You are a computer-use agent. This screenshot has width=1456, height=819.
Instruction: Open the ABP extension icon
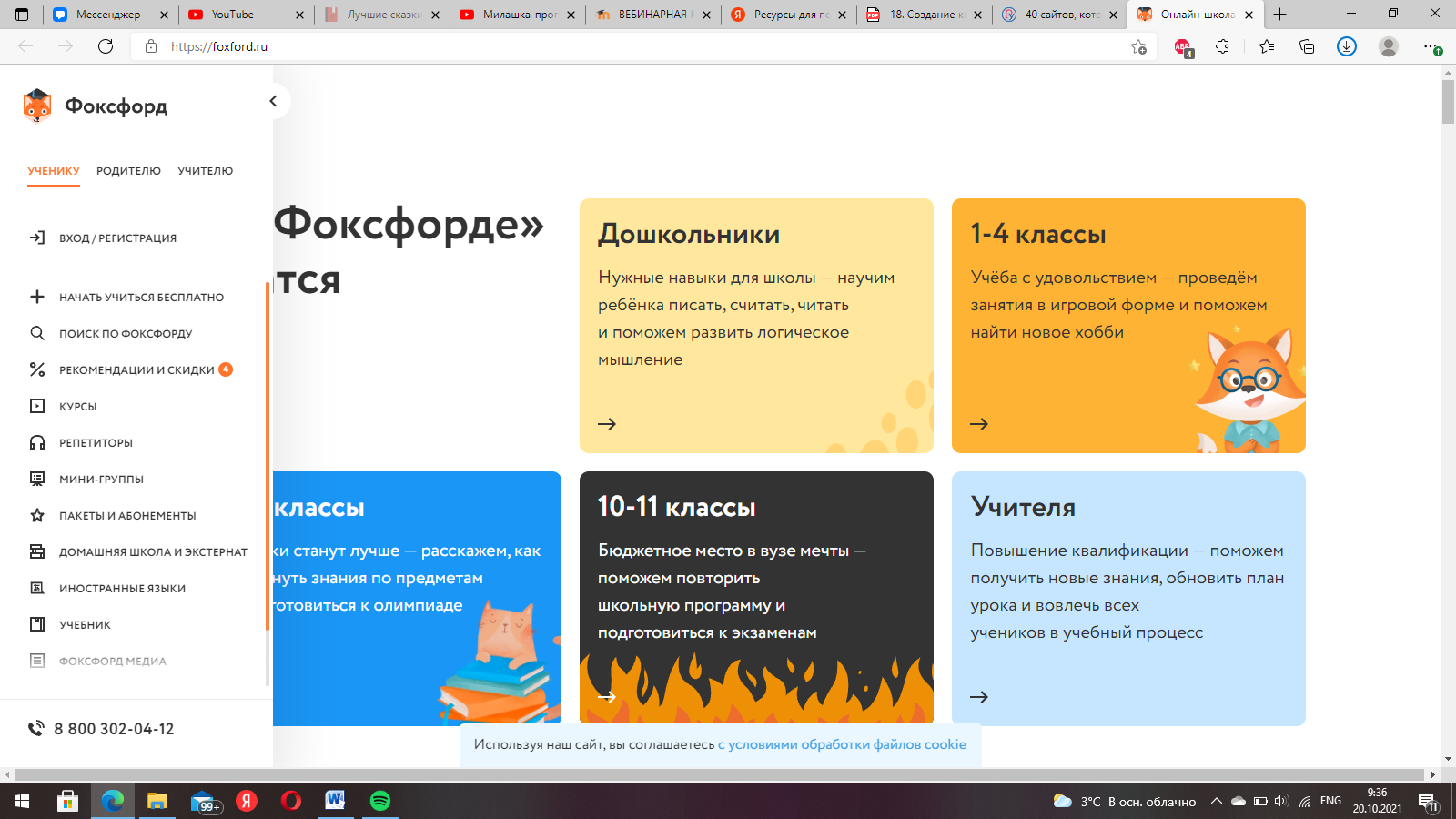pyautogui.click(x=1183, y=47)
